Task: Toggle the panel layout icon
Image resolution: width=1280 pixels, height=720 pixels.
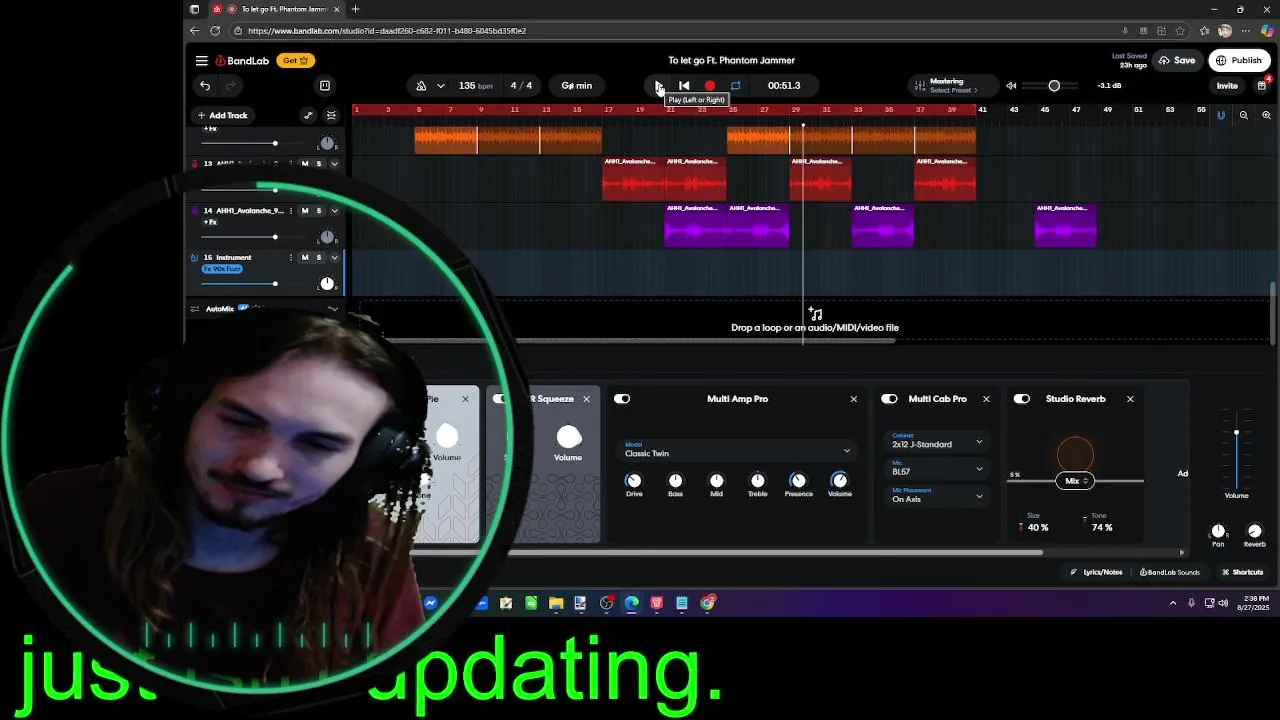Action: [324, 86]
